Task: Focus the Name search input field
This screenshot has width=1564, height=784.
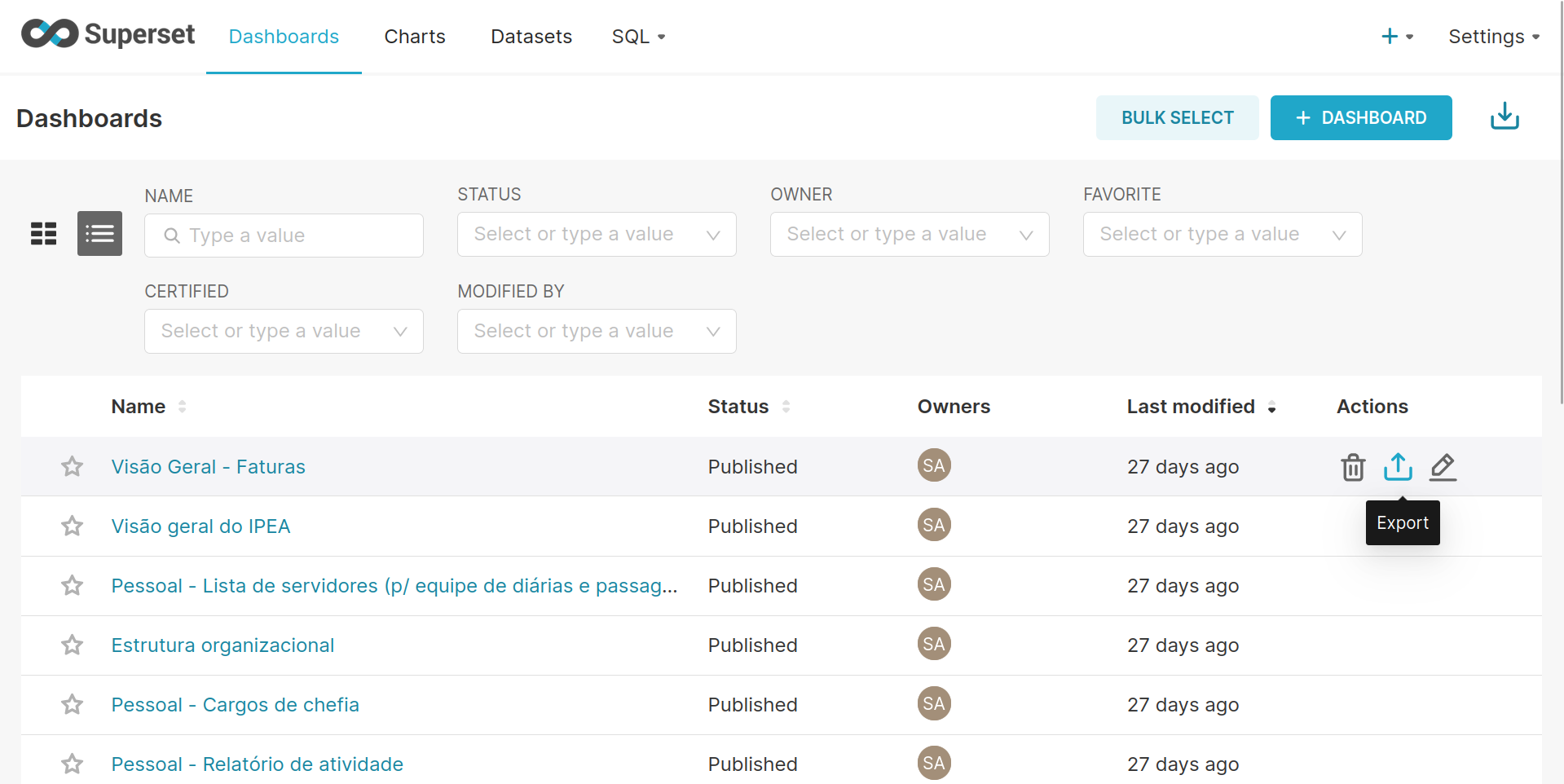Action: pyautogui.click(x=293, y=236)
